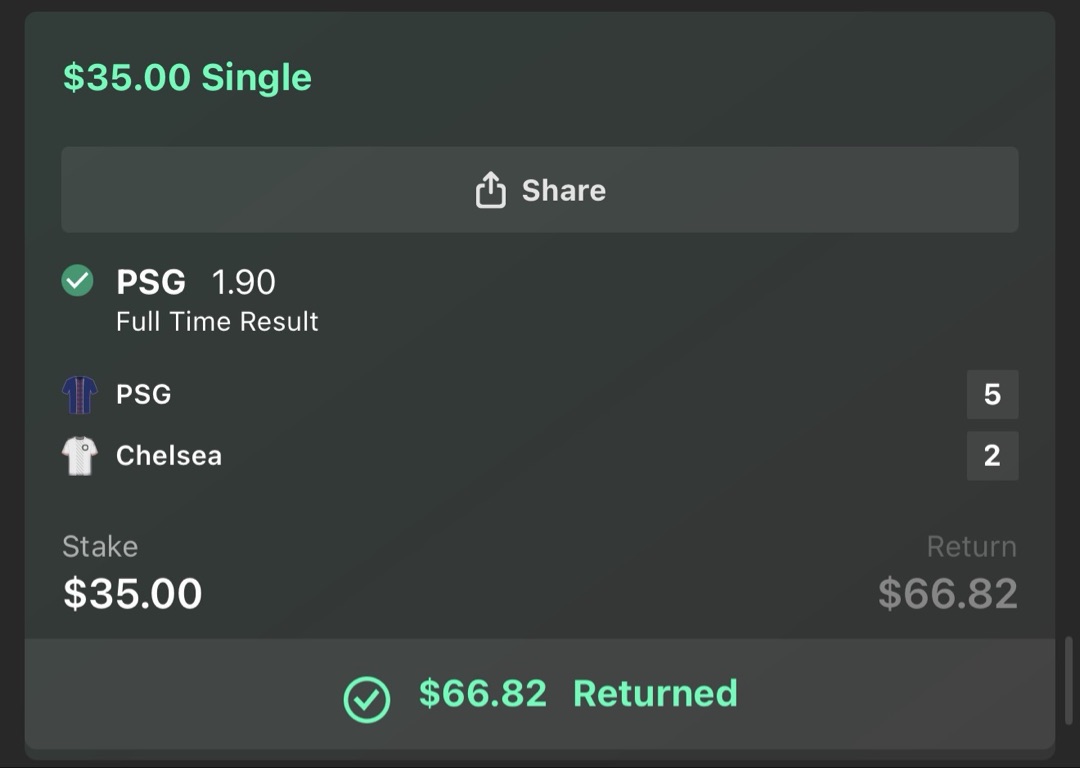Viewport: 1080px width, 768px height.
Task: Click the PSG selection name in bold
Action: pyautogui.click(x=151, y=283)
